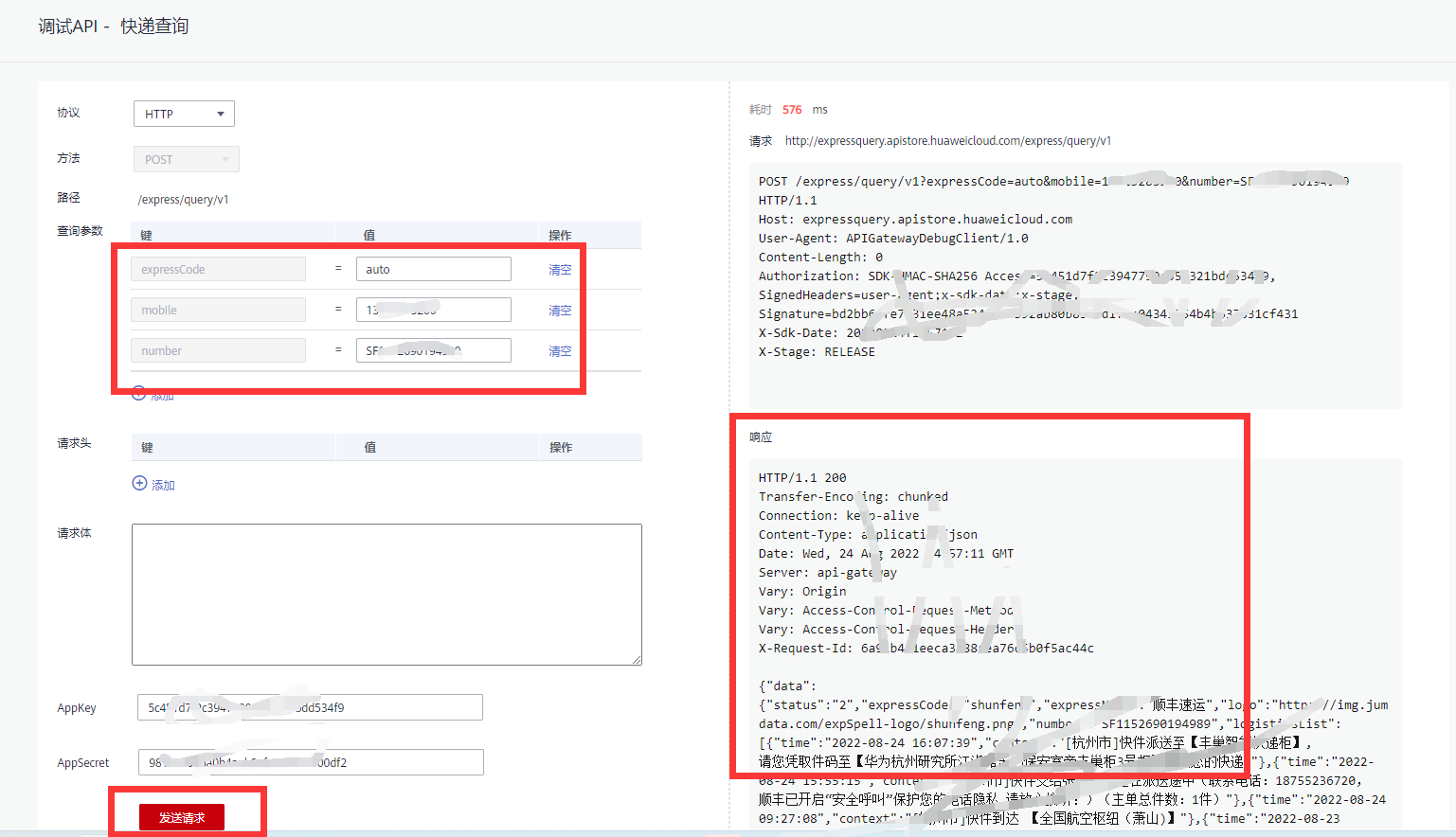Click the Content-Length: 0 request line
1456x837 pixels.
[820, 258]
